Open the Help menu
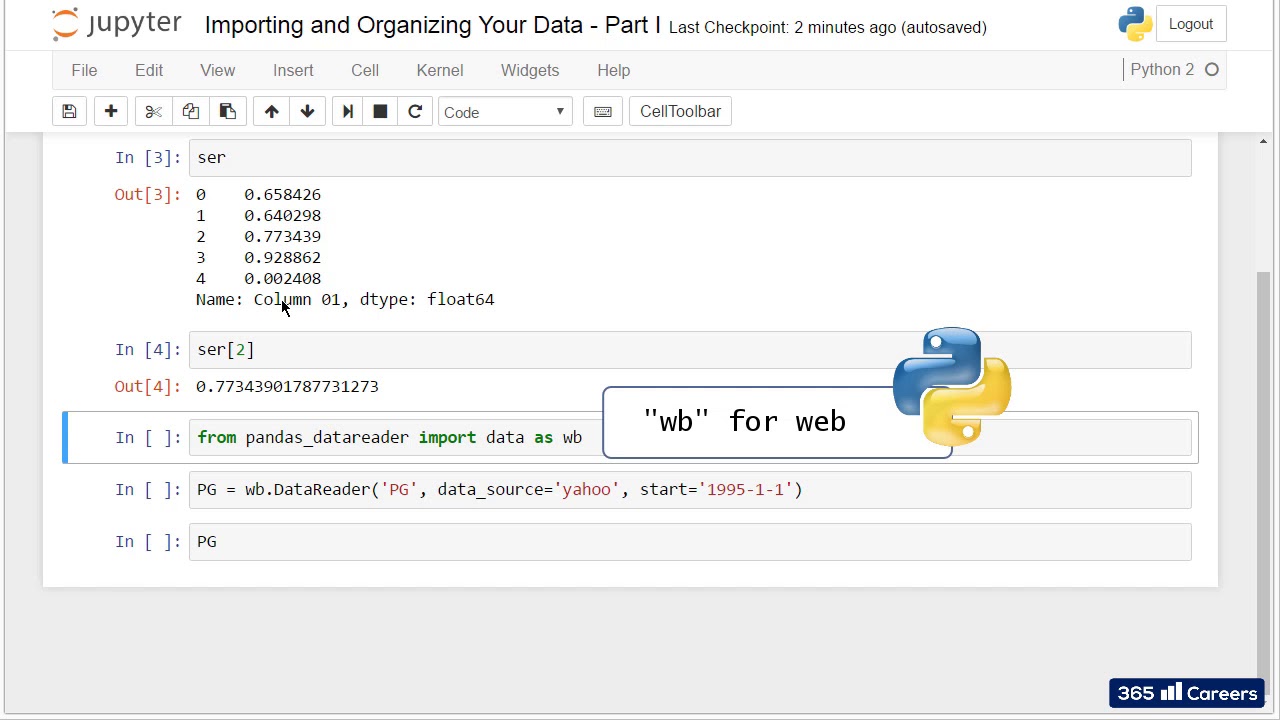1280x720 pixels. pyautogui.click(x=614, y=70)
